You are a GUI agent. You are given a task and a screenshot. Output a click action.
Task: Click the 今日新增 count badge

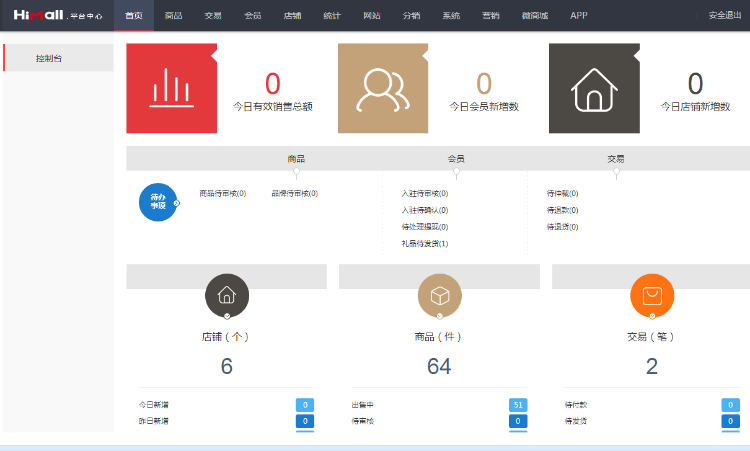(x=305, y=405)
